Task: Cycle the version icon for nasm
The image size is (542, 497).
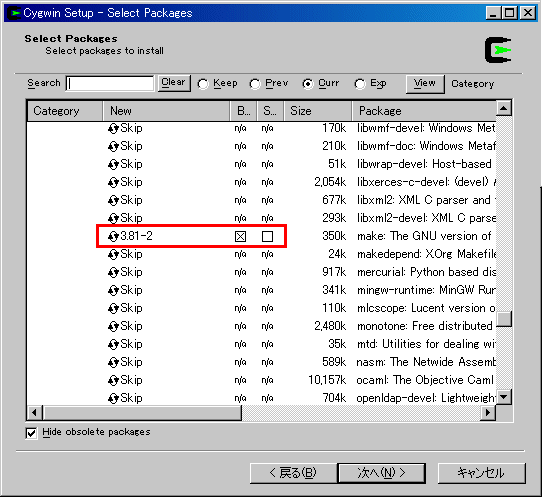Action: (113, 362)
